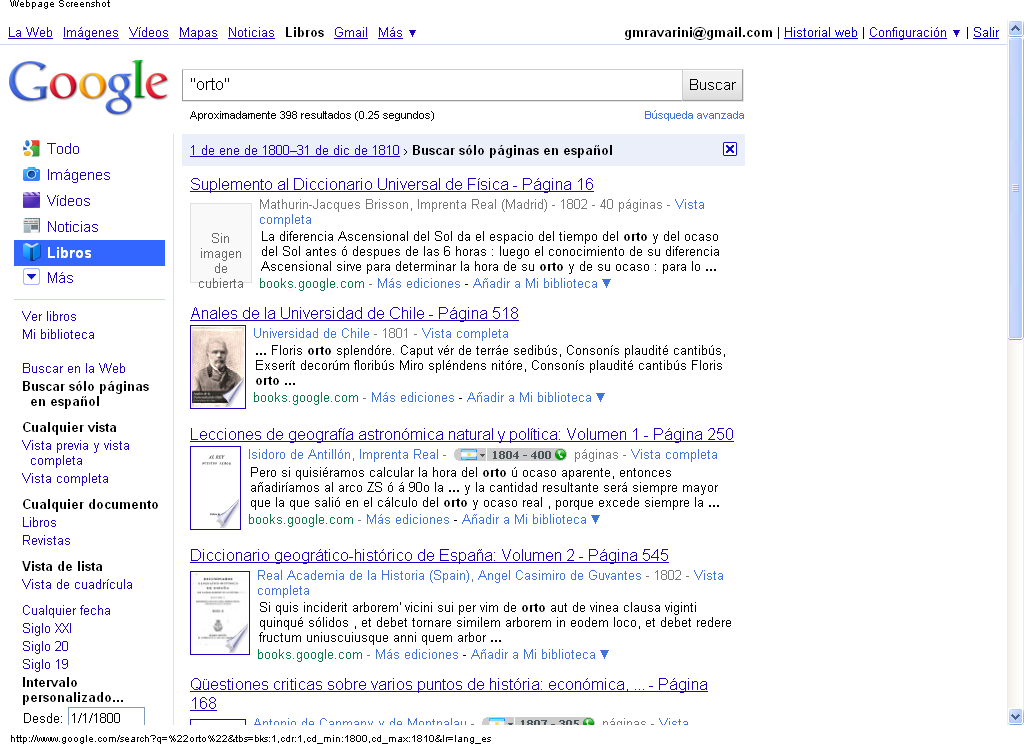This screenshot has height=745, width=1024.
Task: Click Más ediciones for Anales de la Universidad
Action: pyautogui.click(x=413, y=397)
